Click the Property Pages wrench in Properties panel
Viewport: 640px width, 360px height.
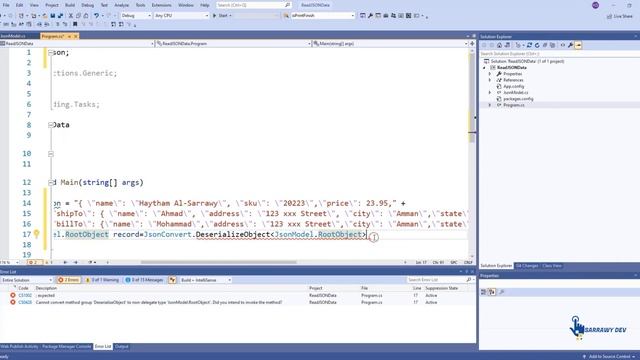pyautogui.click(x=502, y=292)
